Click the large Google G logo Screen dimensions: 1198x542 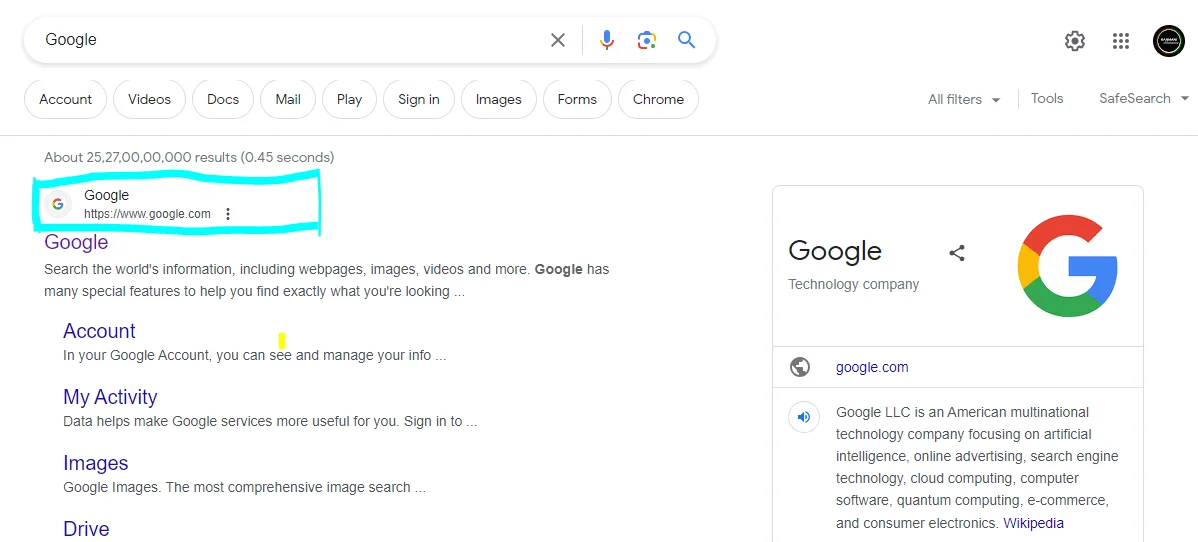coord(1067,266)
